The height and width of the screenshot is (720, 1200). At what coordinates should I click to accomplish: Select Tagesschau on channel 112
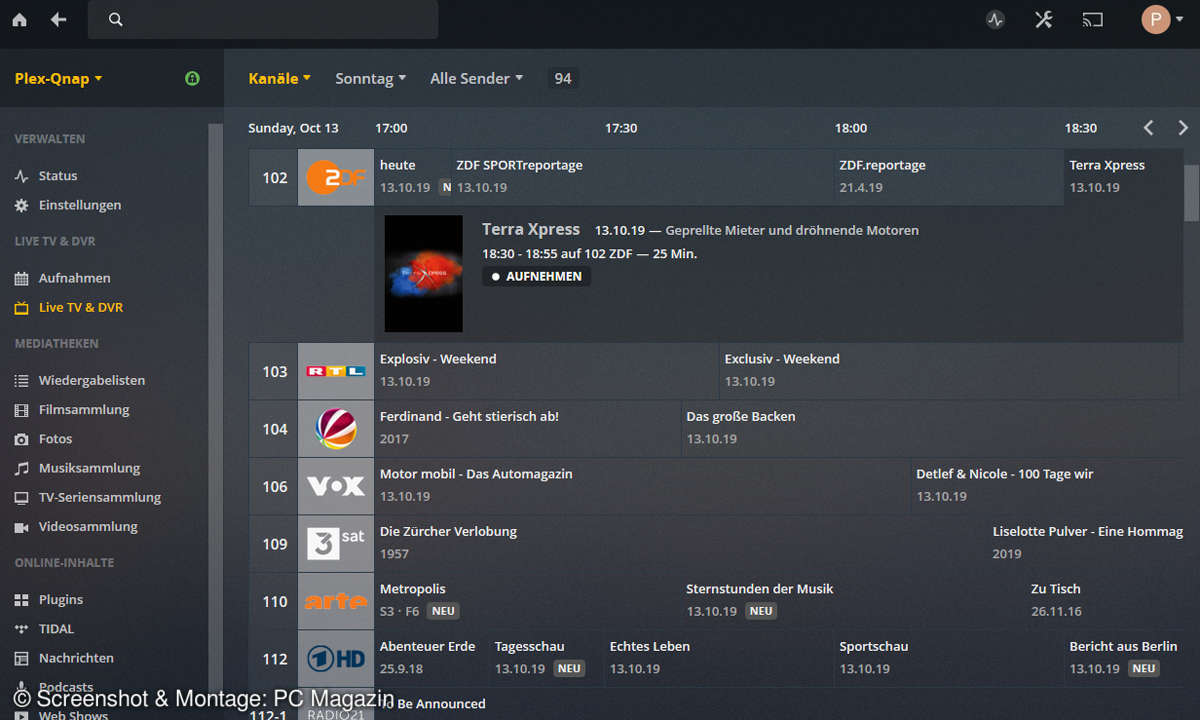[546, 658]
